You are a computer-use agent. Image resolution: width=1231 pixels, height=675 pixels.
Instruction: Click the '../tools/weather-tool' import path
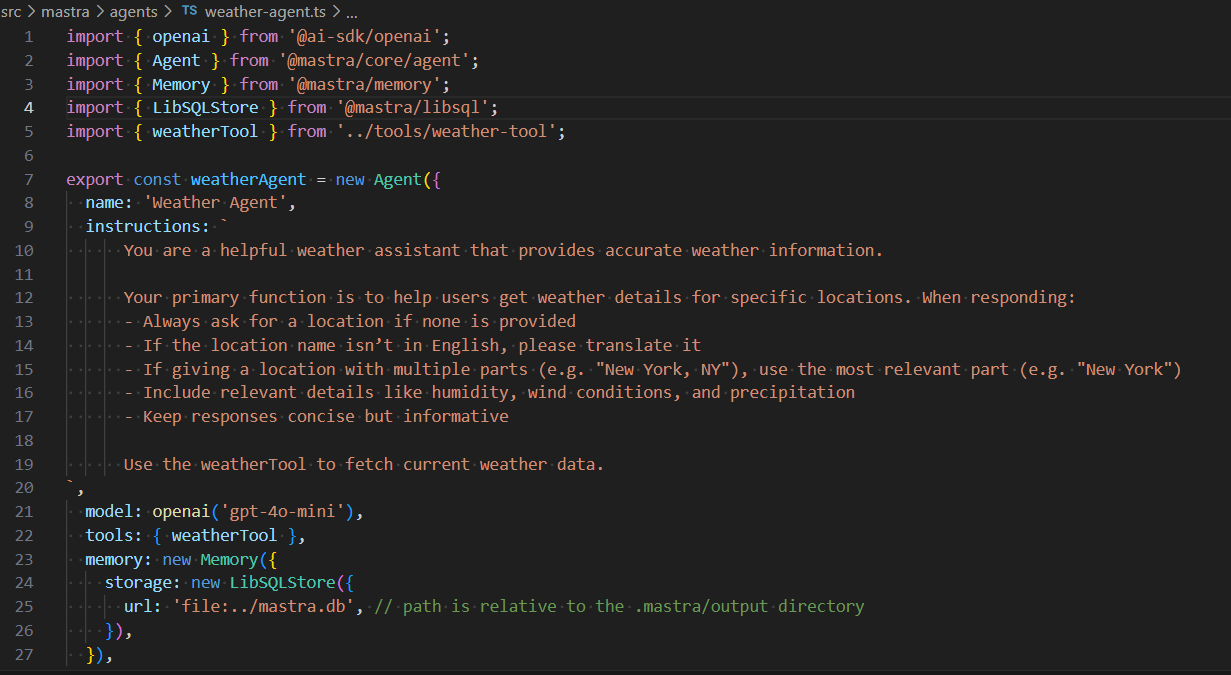[x=446, y=131]
